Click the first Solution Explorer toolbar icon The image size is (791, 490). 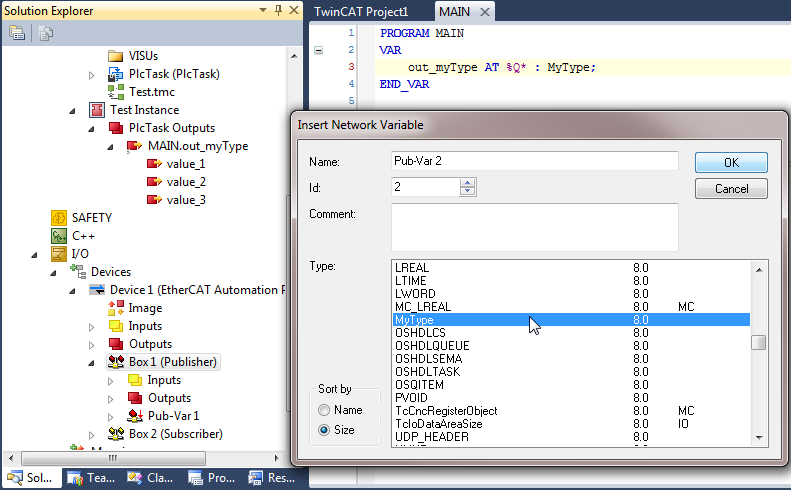(x=17, y=33)
